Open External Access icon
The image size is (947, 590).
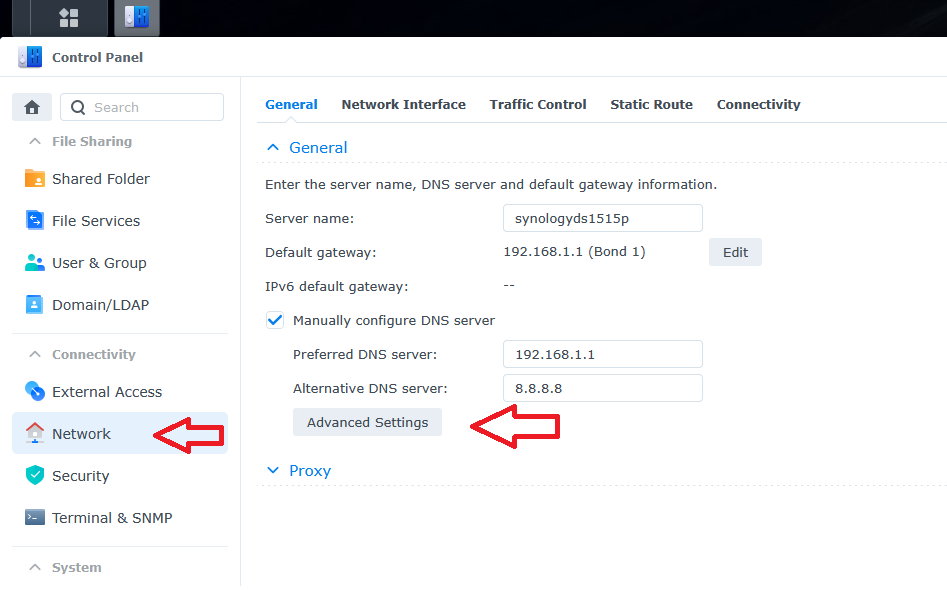(35, 392)
